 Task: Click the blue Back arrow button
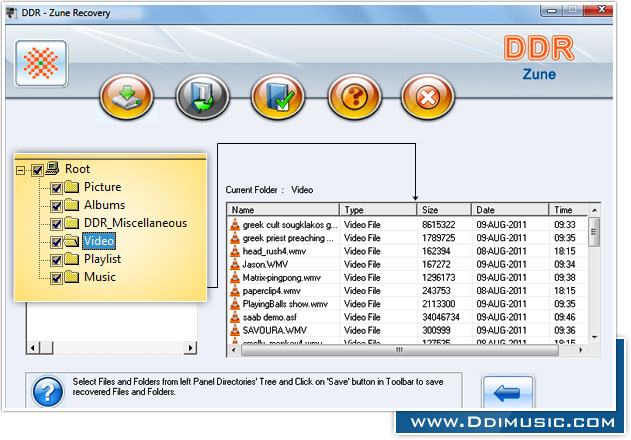pos(508,392)
